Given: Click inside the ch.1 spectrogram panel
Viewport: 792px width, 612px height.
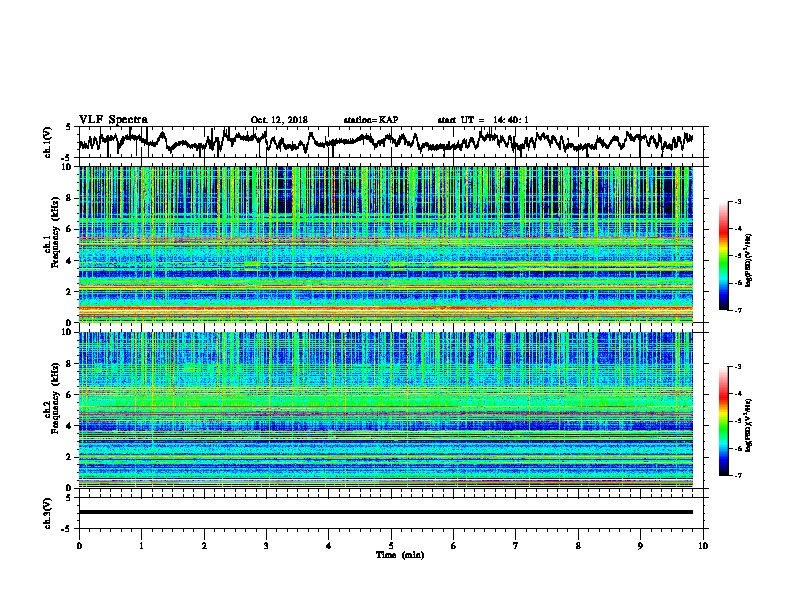Looking at the screenshot, I should click(x=386, y=244).
